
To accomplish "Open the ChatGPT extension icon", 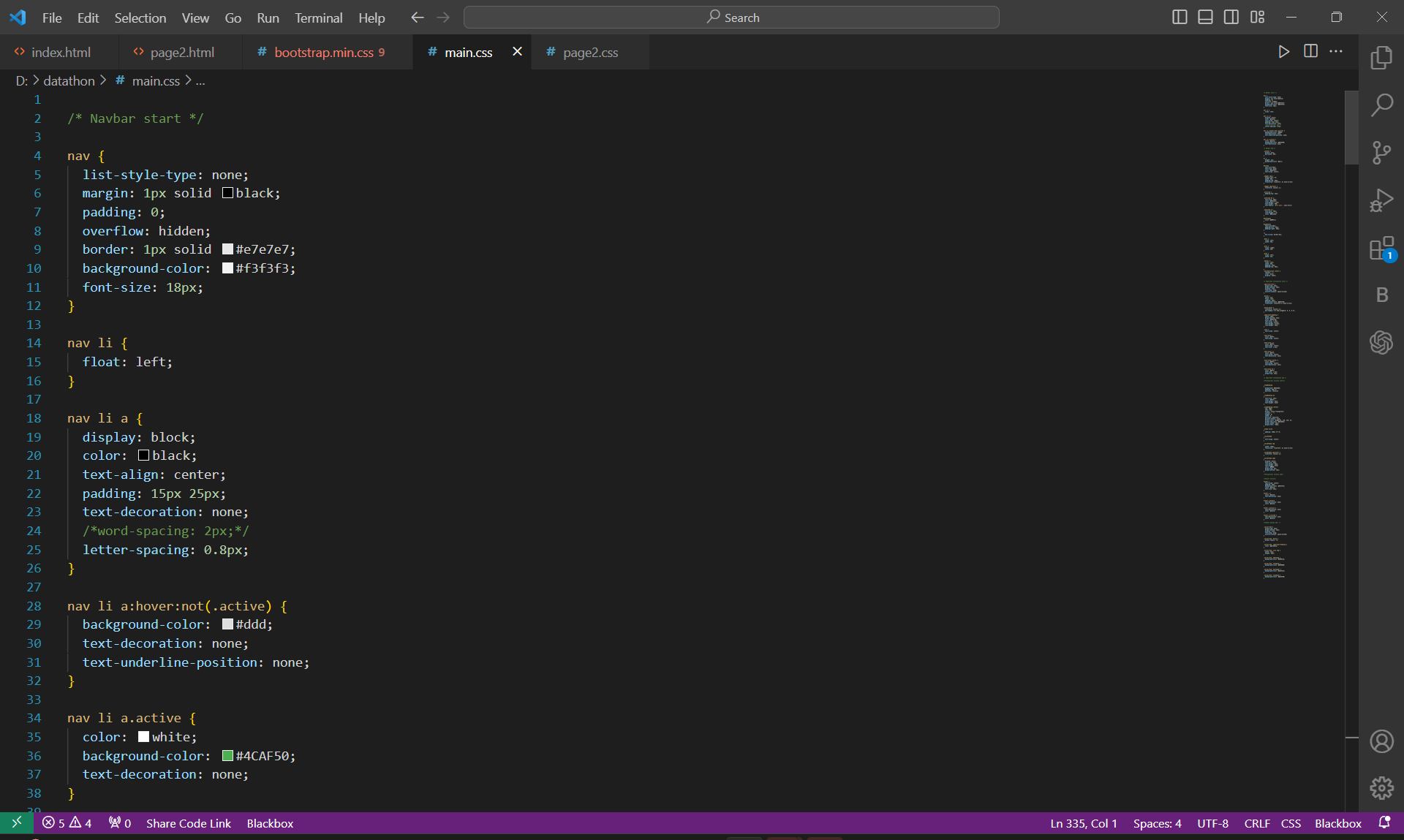I will (x=1381, y=342).
